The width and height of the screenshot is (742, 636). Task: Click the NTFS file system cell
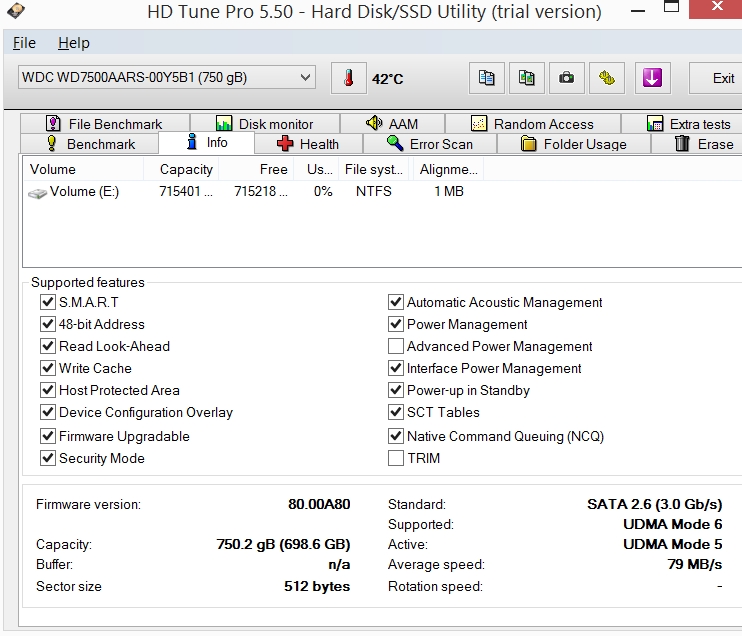pyautogui.click(x=374, y=192)
